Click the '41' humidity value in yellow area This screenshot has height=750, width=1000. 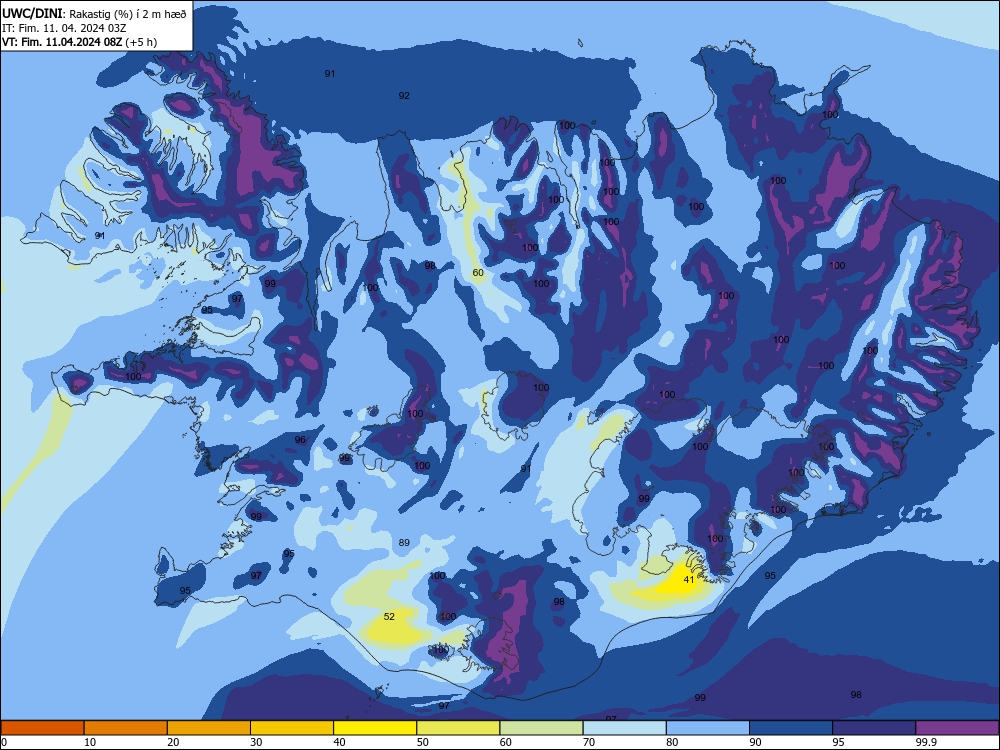point(688,580)
